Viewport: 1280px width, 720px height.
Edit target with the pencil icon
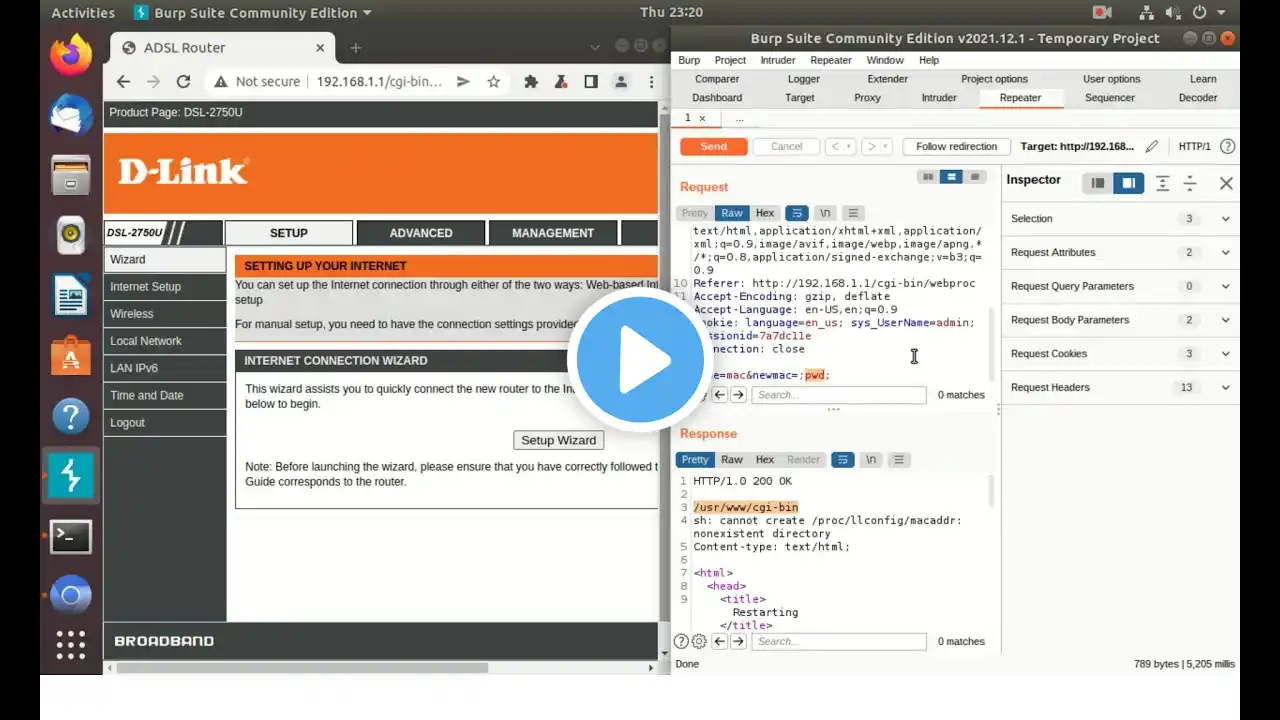1152,146
